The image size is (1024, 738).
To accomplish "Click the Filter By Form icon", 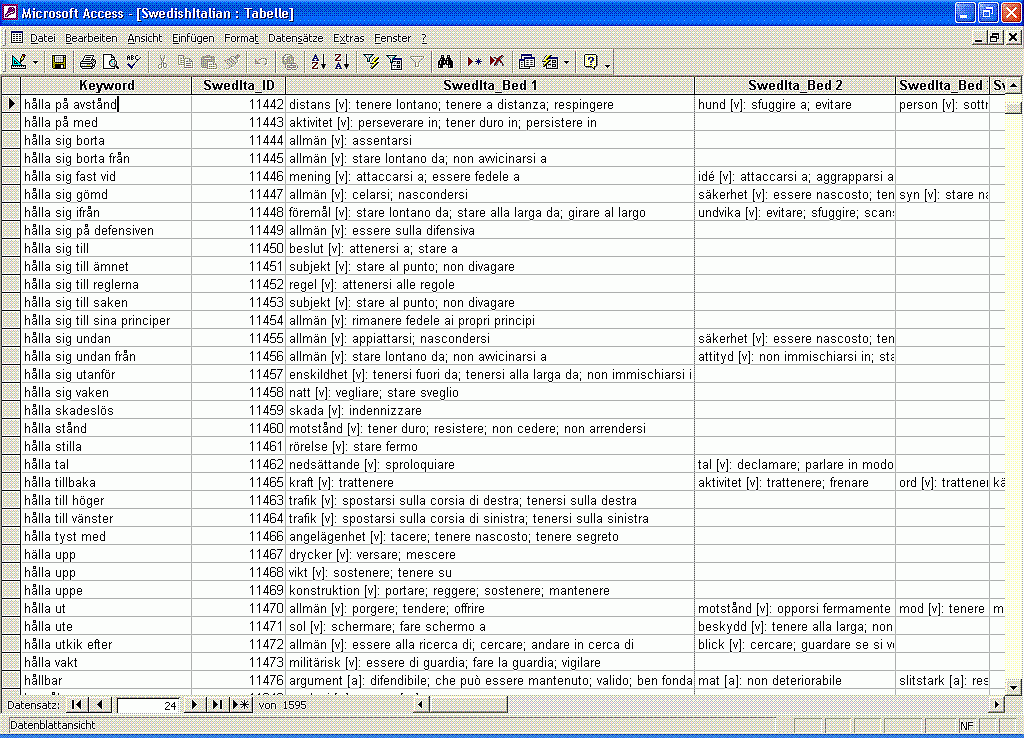I will [x=394, y=62].
